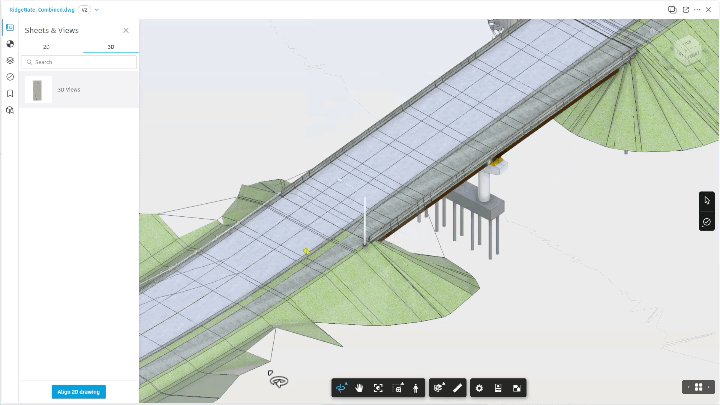Toggle the Model Browser panel button
This screenshot has height=405, width=720.
point(498,388)
